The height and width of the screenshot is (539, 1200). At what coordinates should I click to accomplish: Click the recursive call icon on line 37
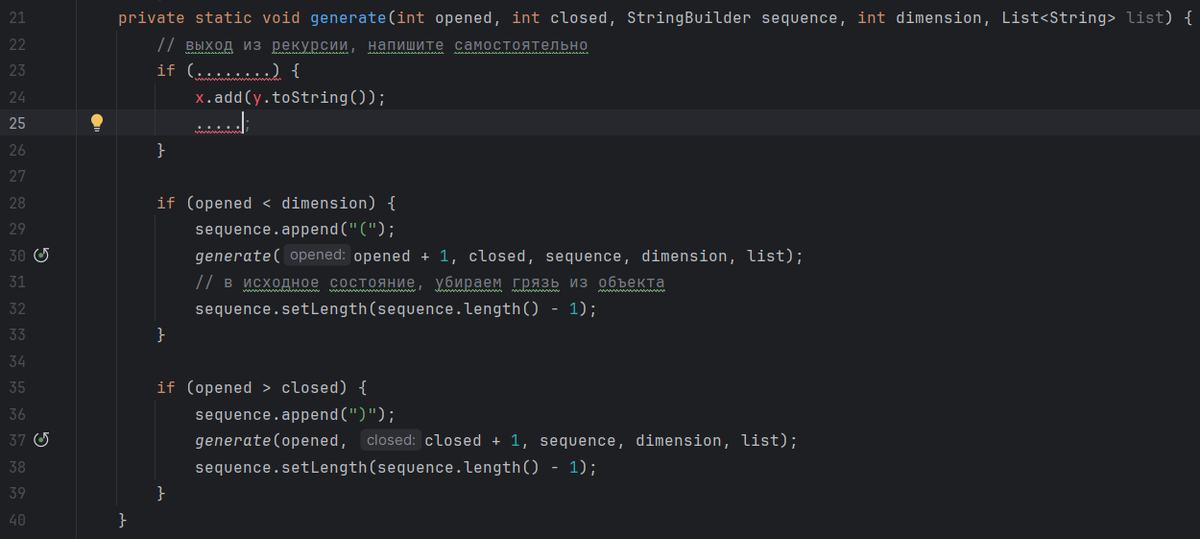pyautogui.click(x=42, y=440)
